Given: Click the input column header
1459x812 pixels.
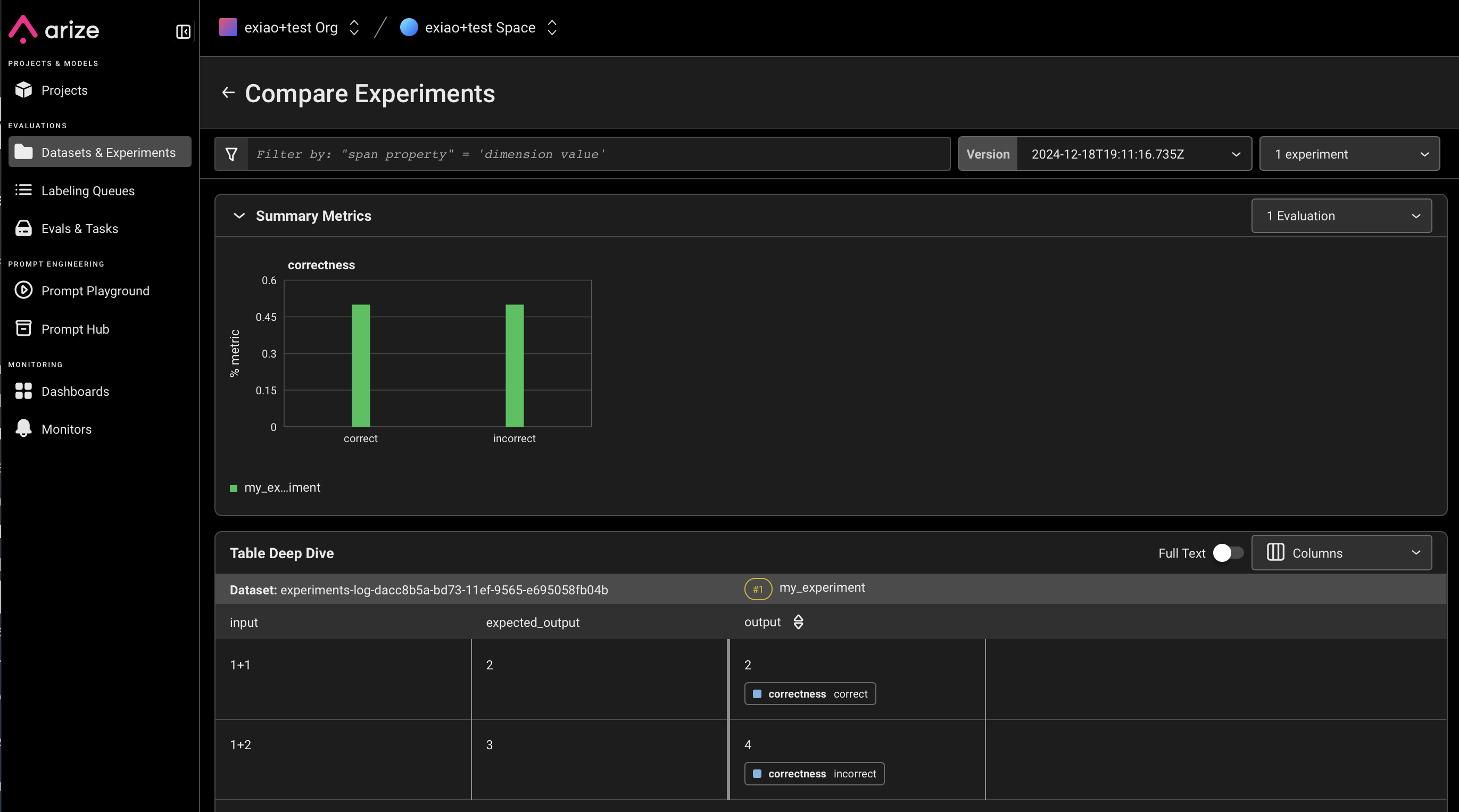Looking at the screenshot, I should tap(244, 623).
